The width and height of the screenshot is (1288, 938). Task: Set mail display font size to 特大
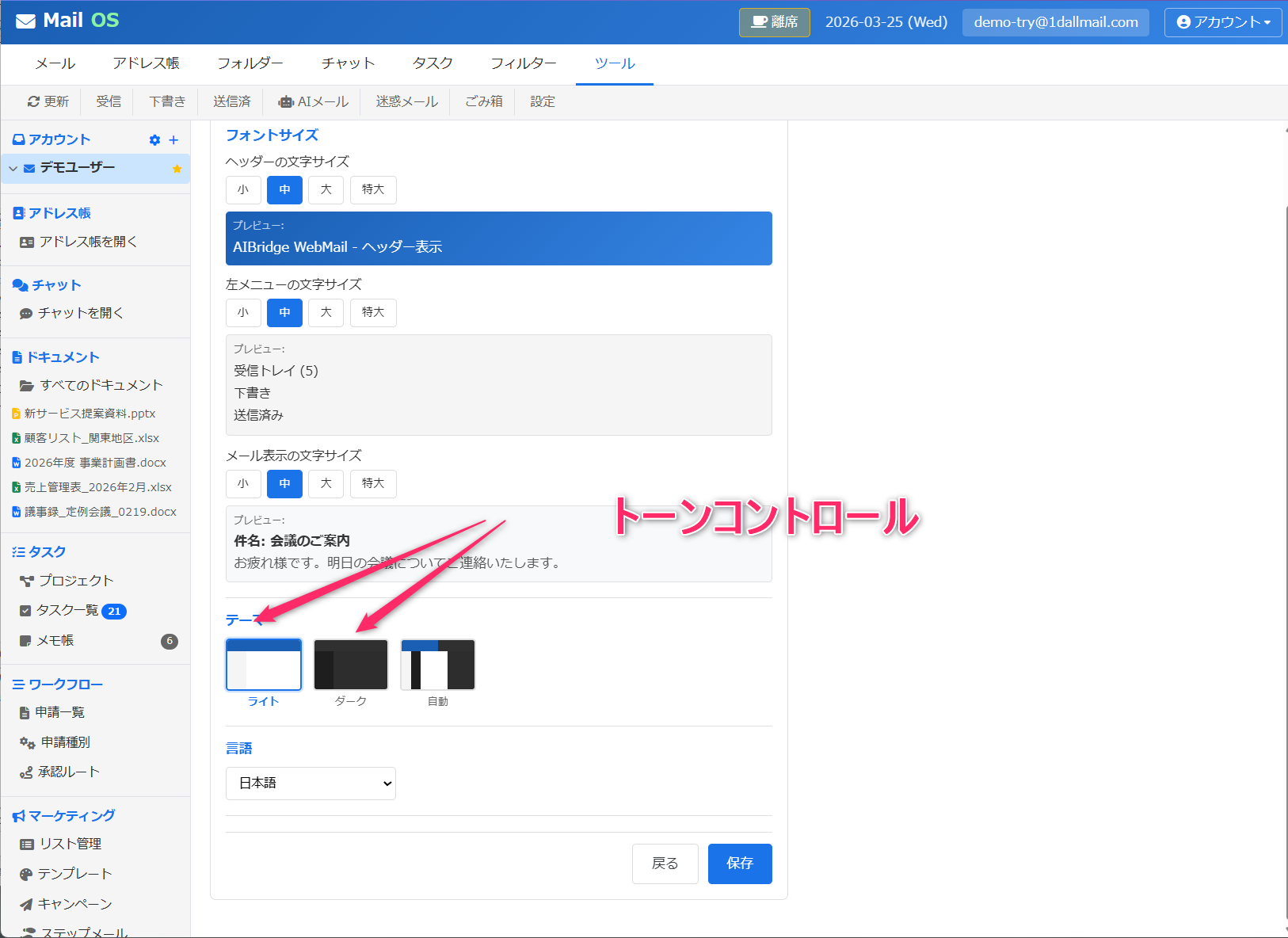(373, 484)
